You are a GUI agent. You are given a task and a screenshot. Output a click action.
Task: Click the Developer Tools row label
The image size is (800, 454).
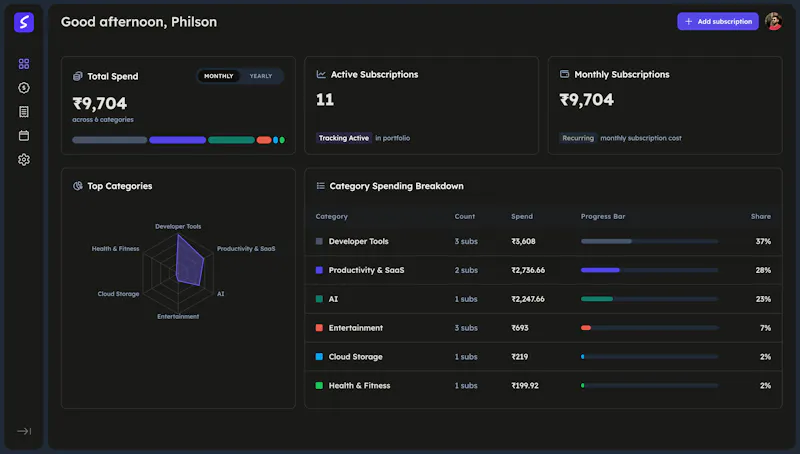point(359,241)
